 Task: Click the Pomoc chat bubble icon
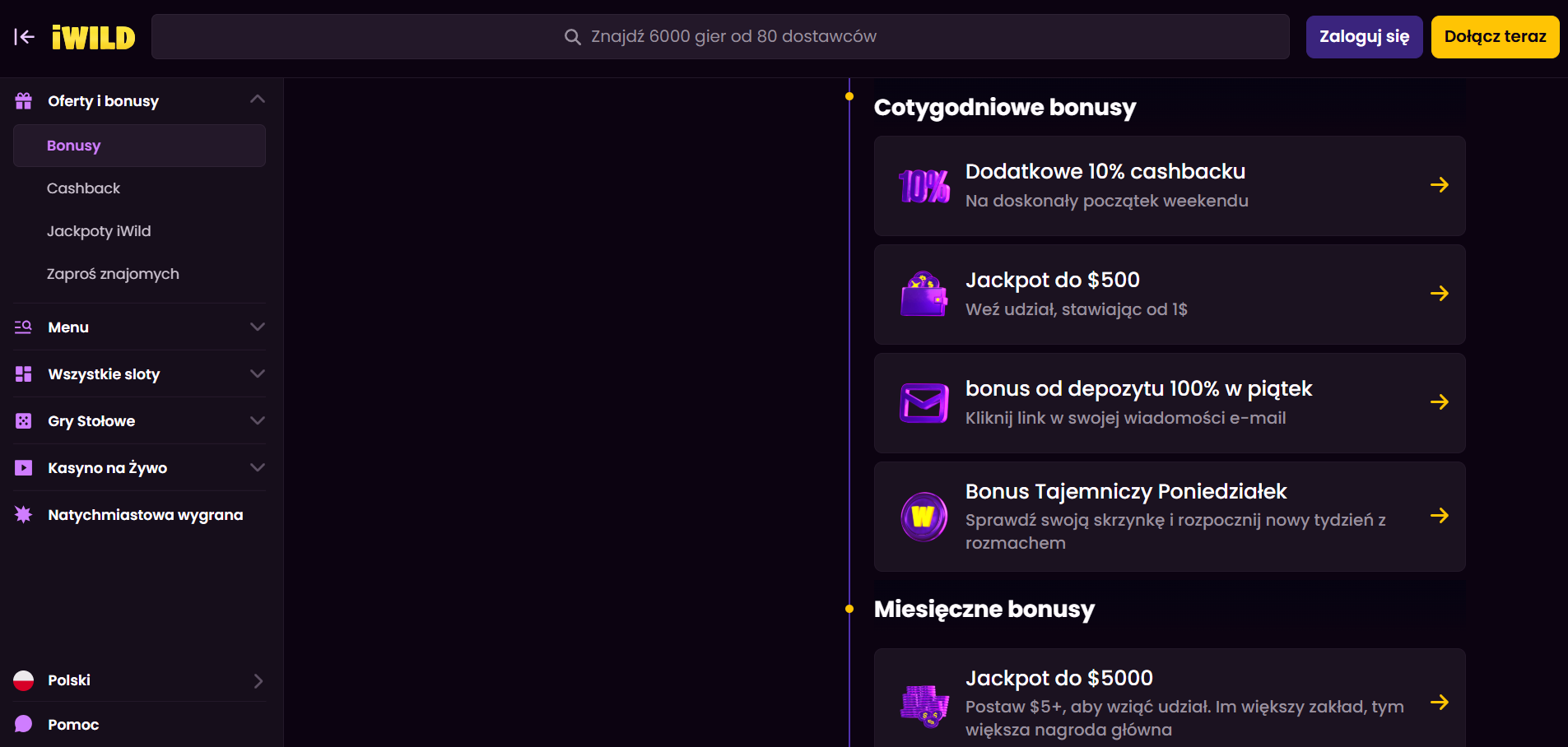click(24, 724)
